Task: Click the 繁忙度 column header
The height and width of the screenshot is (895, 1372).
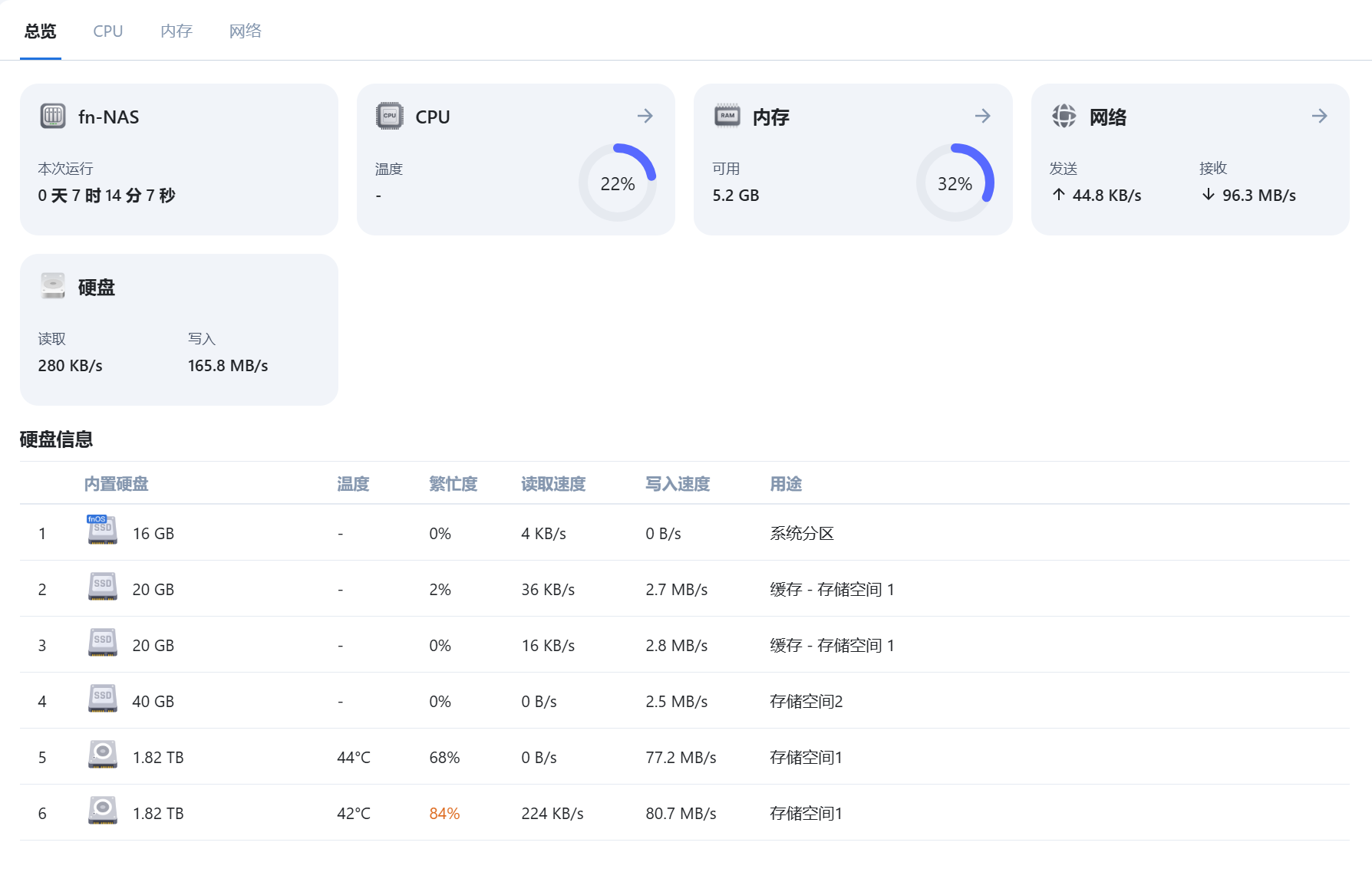Action: click(x=453, y=484)
